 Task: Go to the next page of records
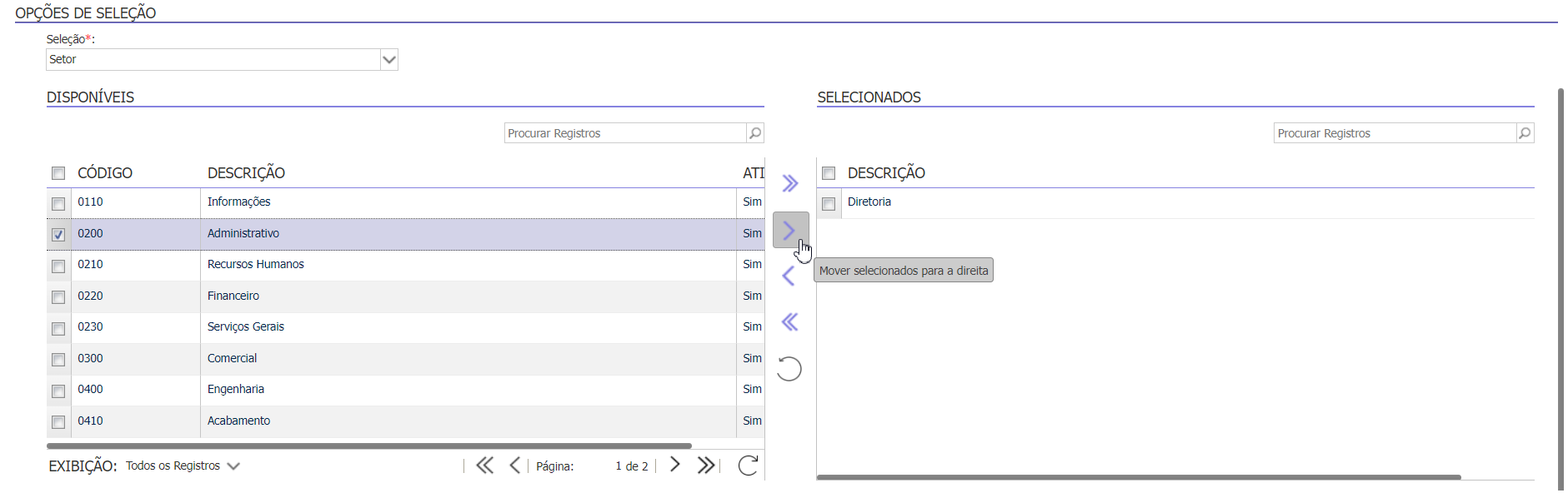click(675, 466)
